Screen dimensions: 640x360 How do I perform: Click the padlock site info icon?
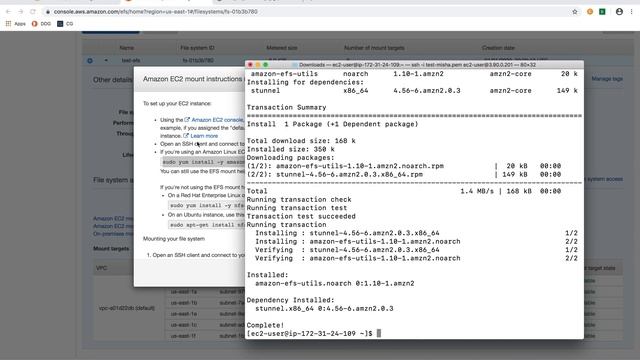coord(48,12)
